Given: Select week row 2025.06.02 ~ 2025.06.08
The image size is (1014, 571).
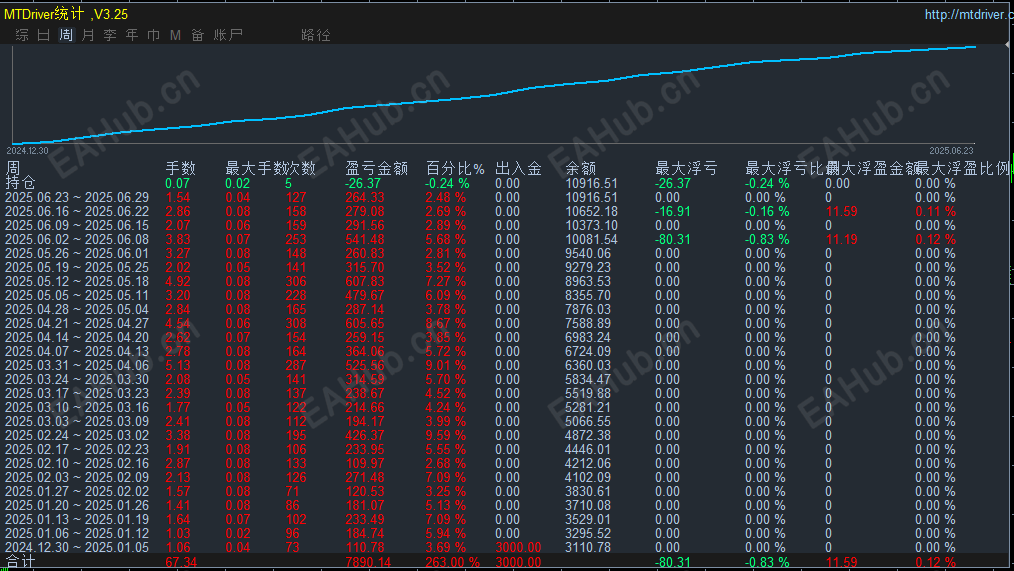Looking at the screenshot, I should click(77, 239).
